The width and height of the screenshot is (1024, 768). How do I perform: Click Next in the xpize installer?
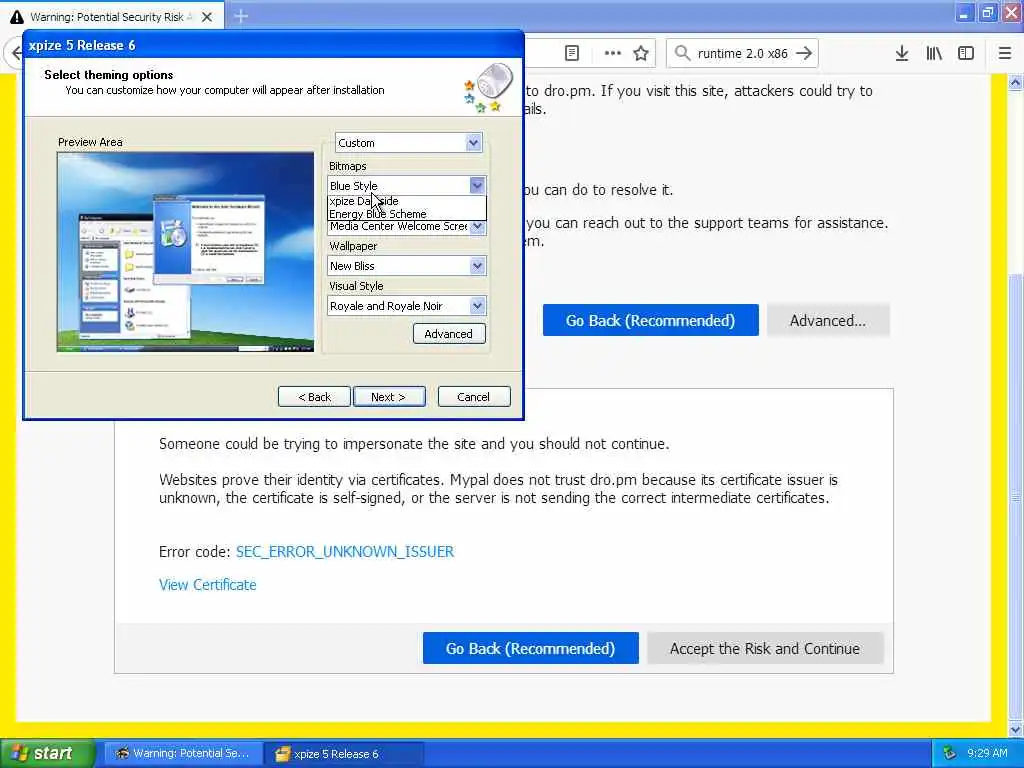click(389, 396)
